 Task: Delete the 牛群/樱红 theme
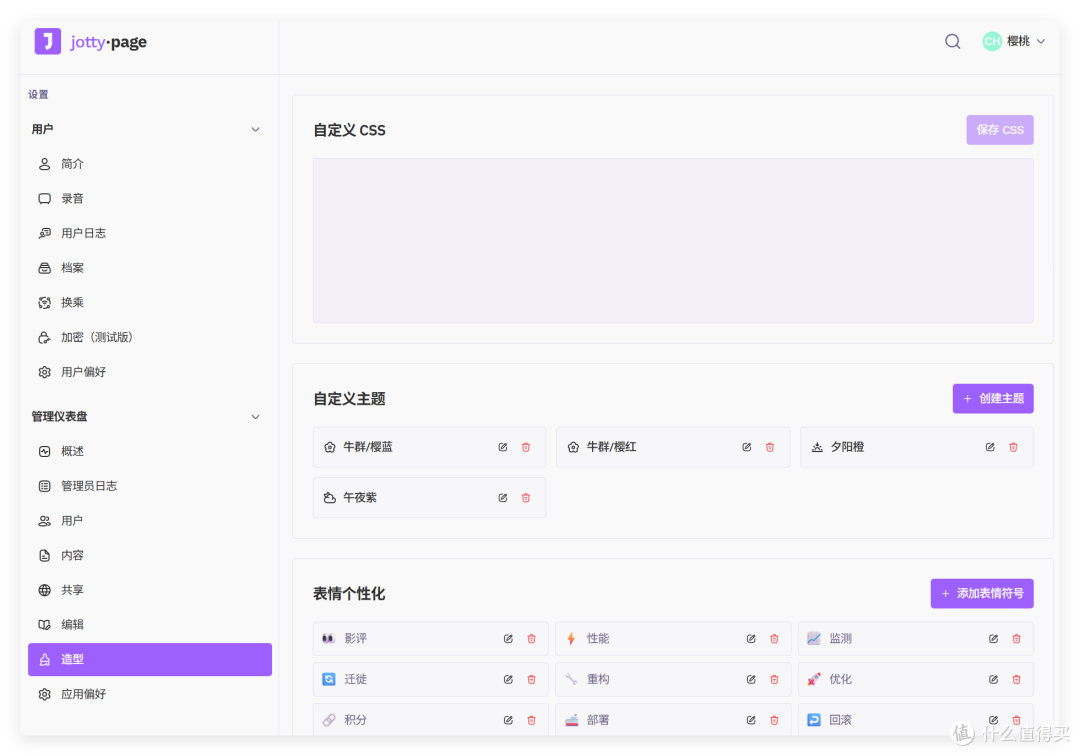point(770,447)
